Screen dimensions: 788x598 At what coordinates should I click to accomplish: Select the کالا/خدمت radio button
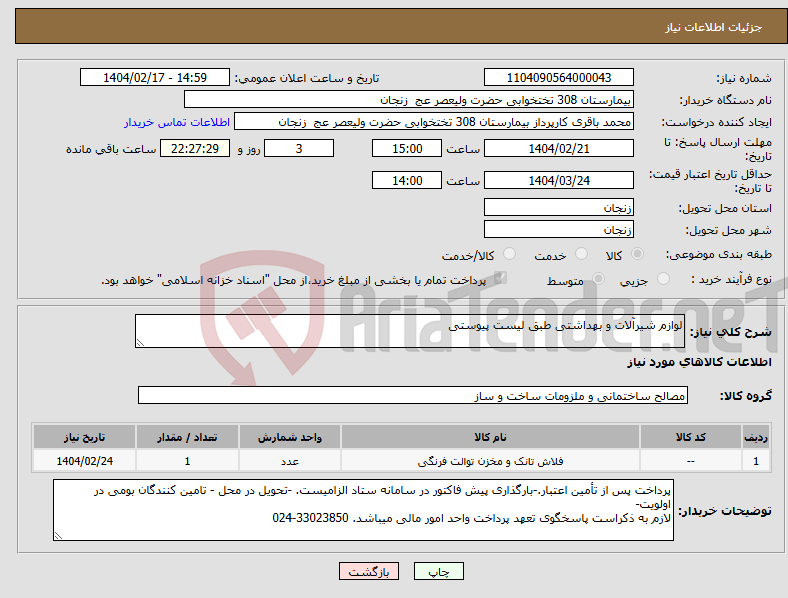(510, 254)
